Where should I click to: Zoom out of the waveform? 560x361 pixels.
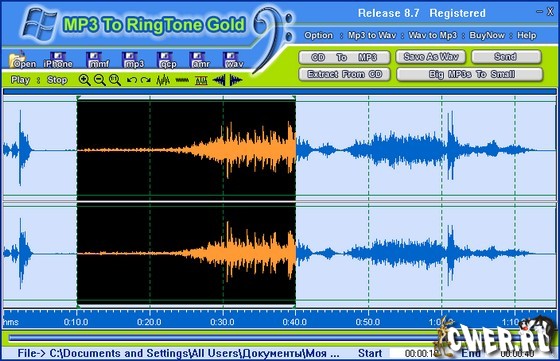click(x=99, y=80)
